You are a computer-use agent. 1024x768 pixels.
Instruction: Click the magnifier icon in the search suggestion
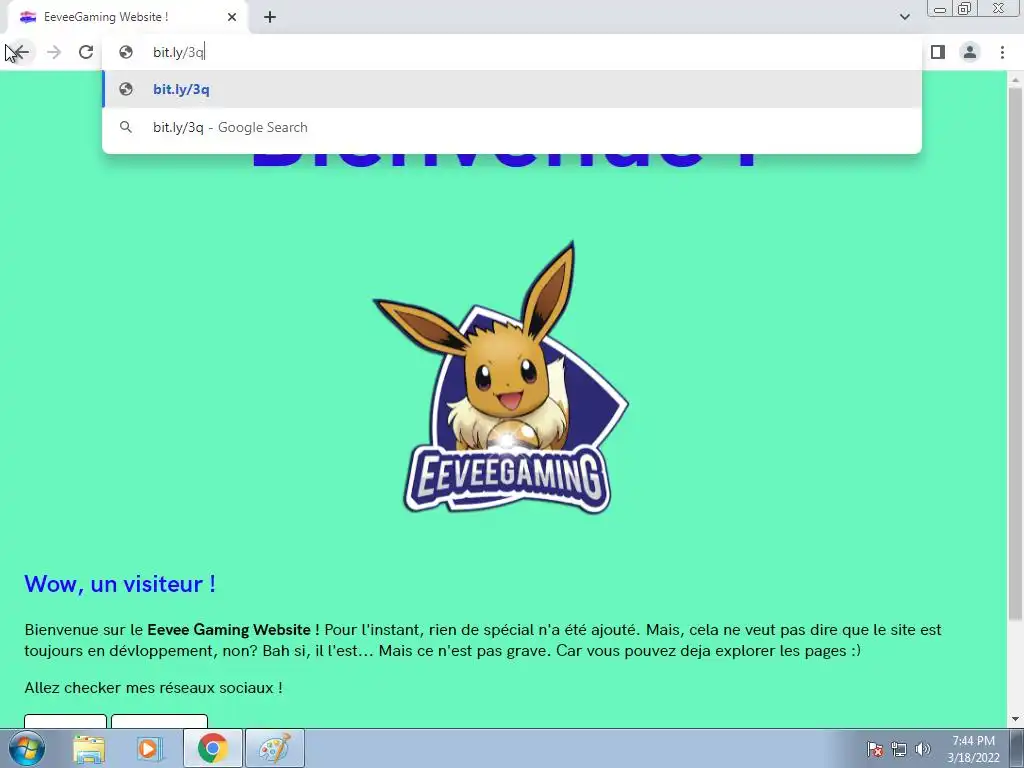coord(126,127)
